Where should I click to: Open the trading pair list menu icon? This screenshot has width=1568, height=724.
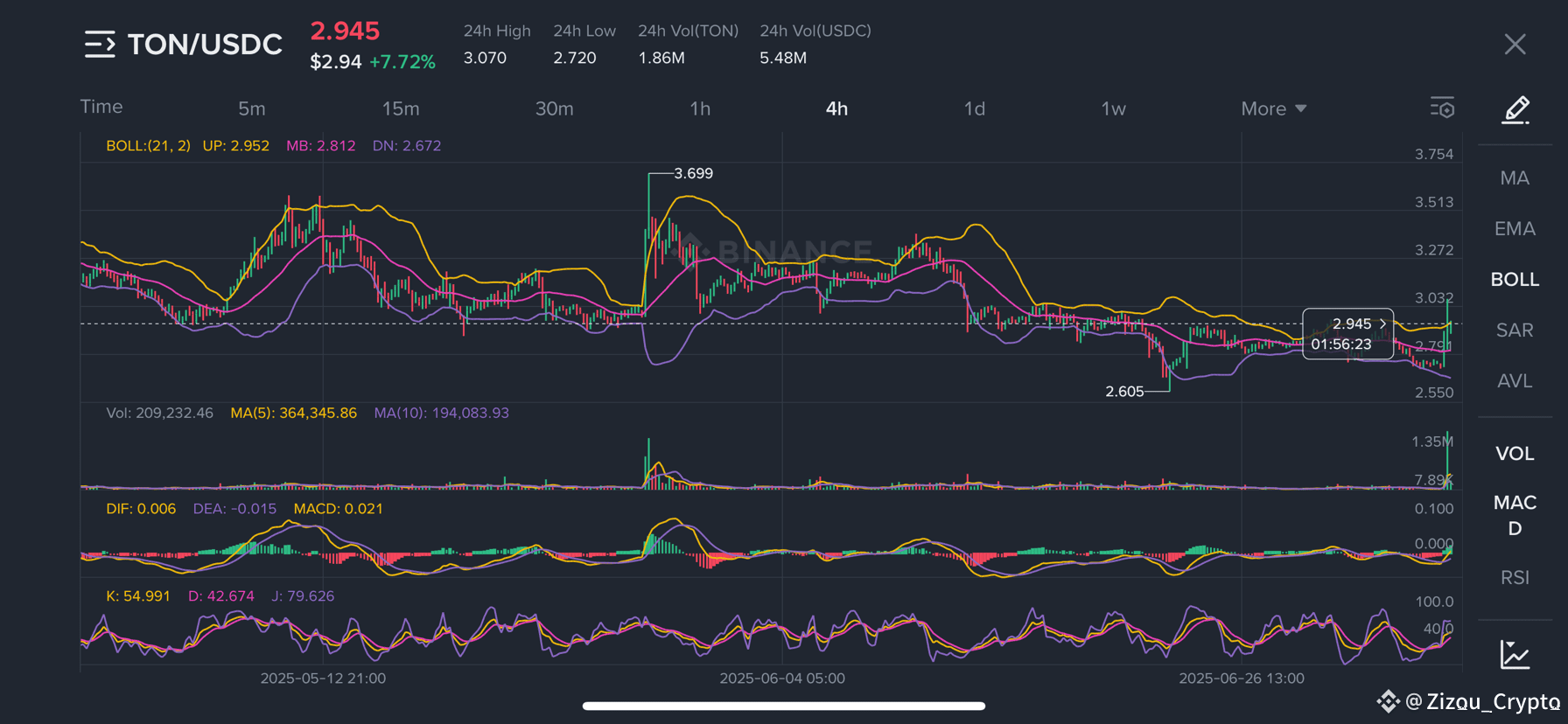coord(100,45)
